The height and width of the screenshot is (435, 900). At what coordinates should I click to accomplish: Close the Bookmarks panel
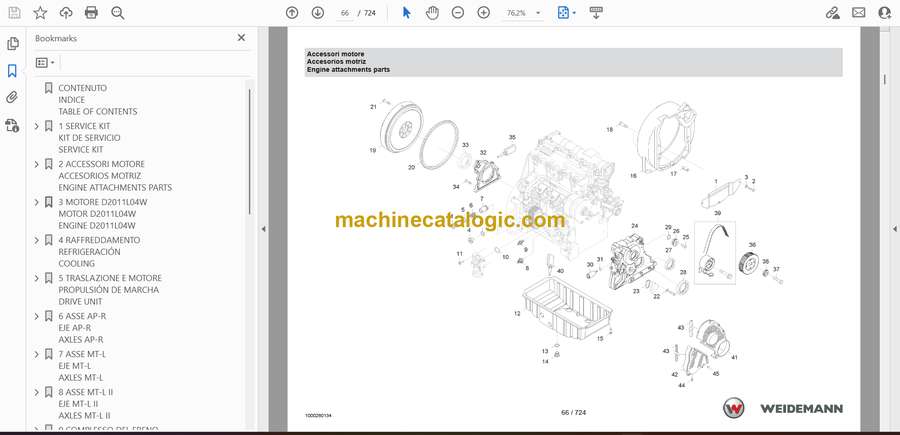tap(241, 38)
